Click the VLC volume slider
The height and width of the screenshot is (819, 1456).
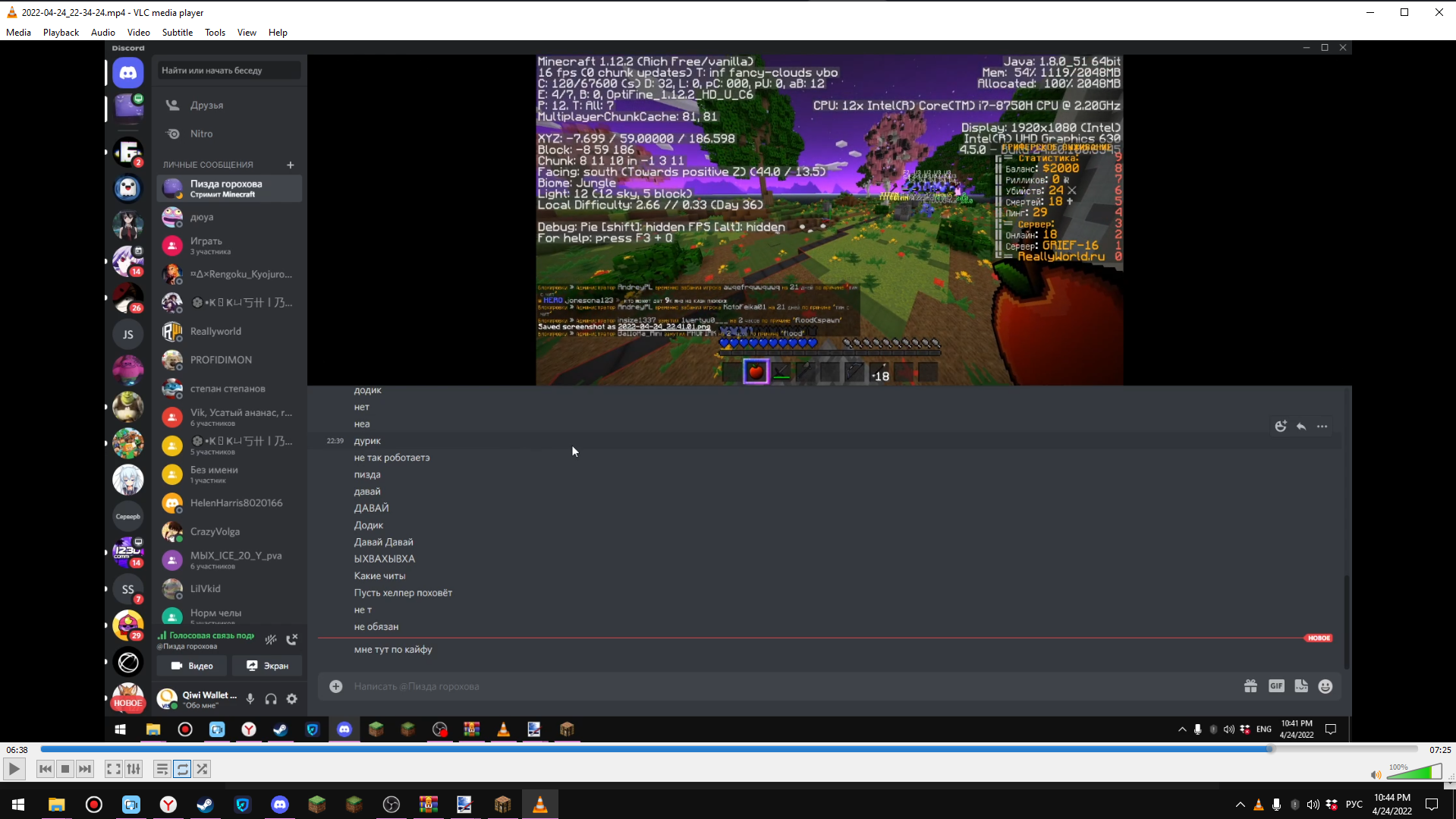(1414, 773)
